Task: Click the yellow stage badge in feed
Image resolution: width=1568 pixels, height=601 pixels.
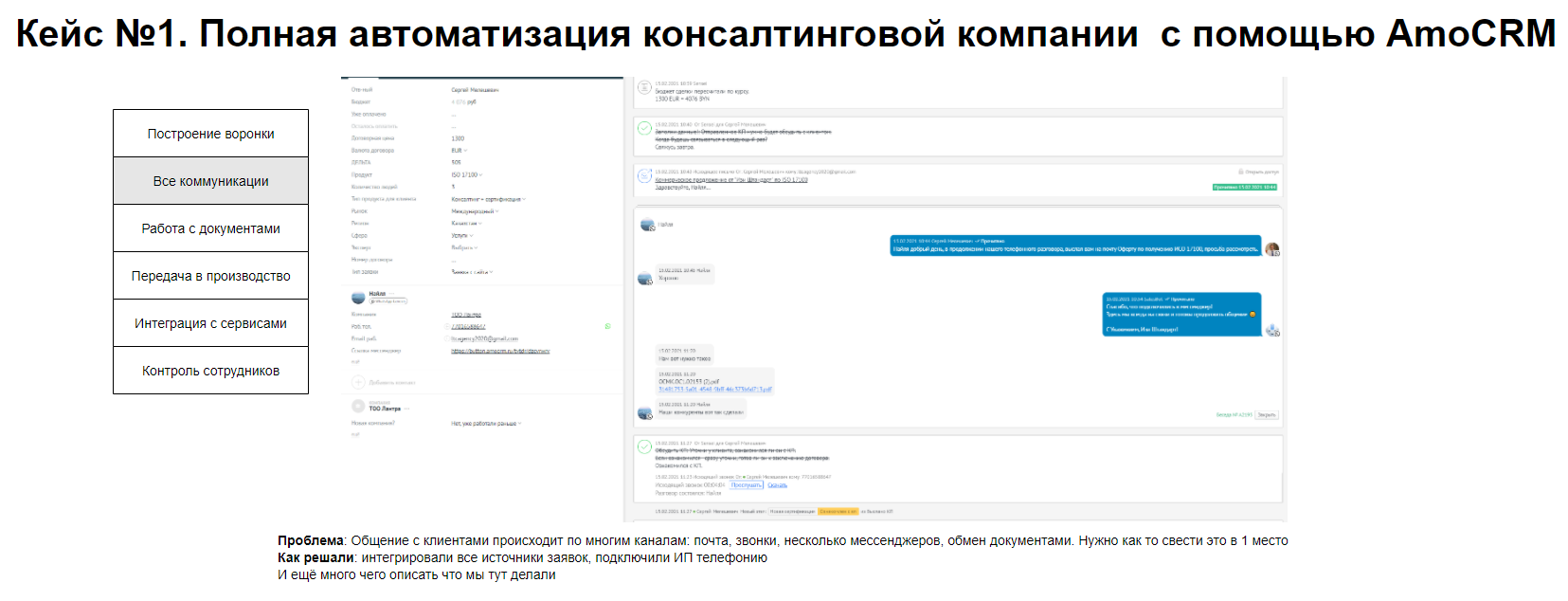Action: tap(838, 511)
